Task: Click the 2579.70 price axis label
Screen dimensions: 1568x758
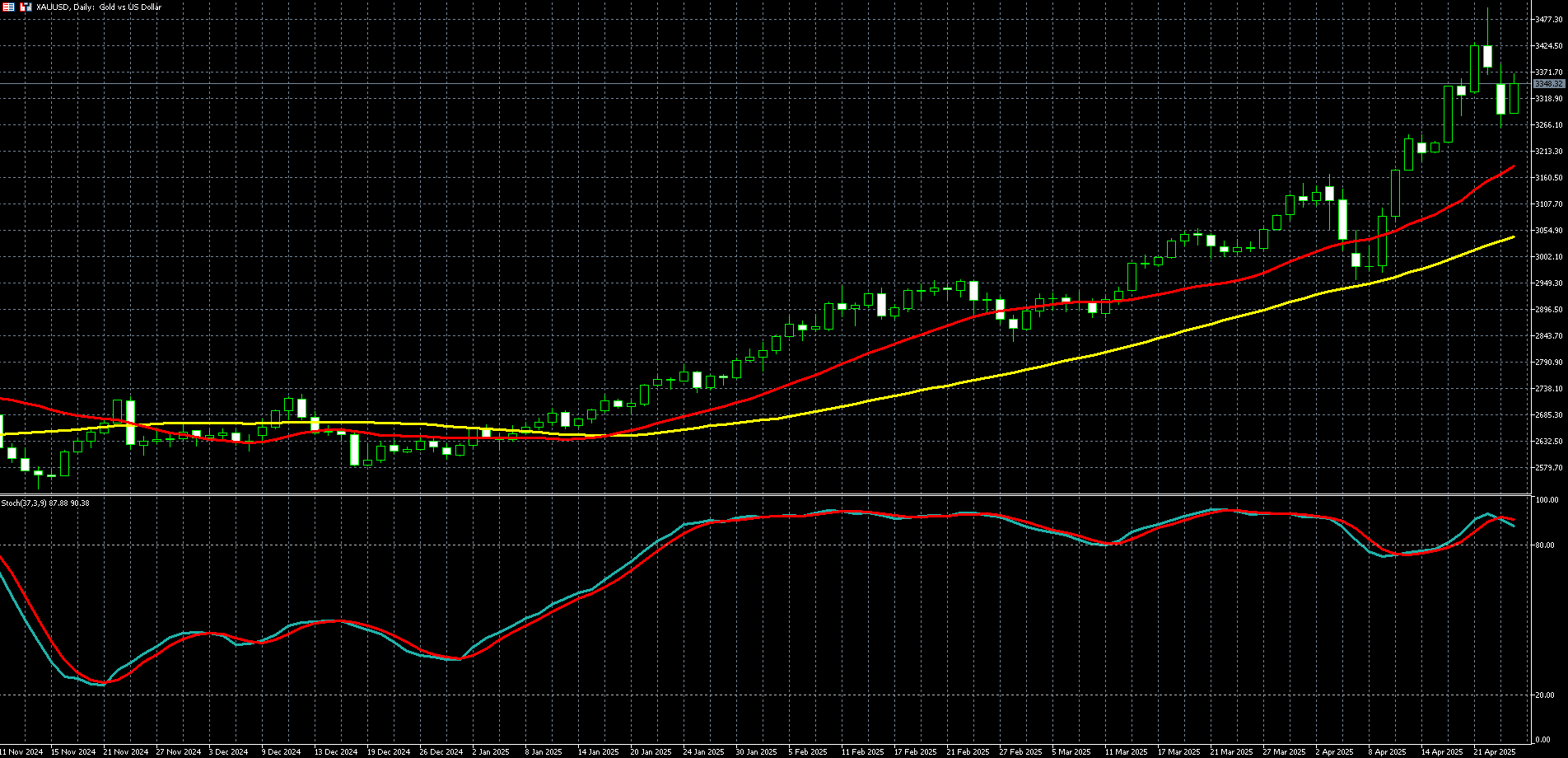Action: click(x=1549, y=468)
